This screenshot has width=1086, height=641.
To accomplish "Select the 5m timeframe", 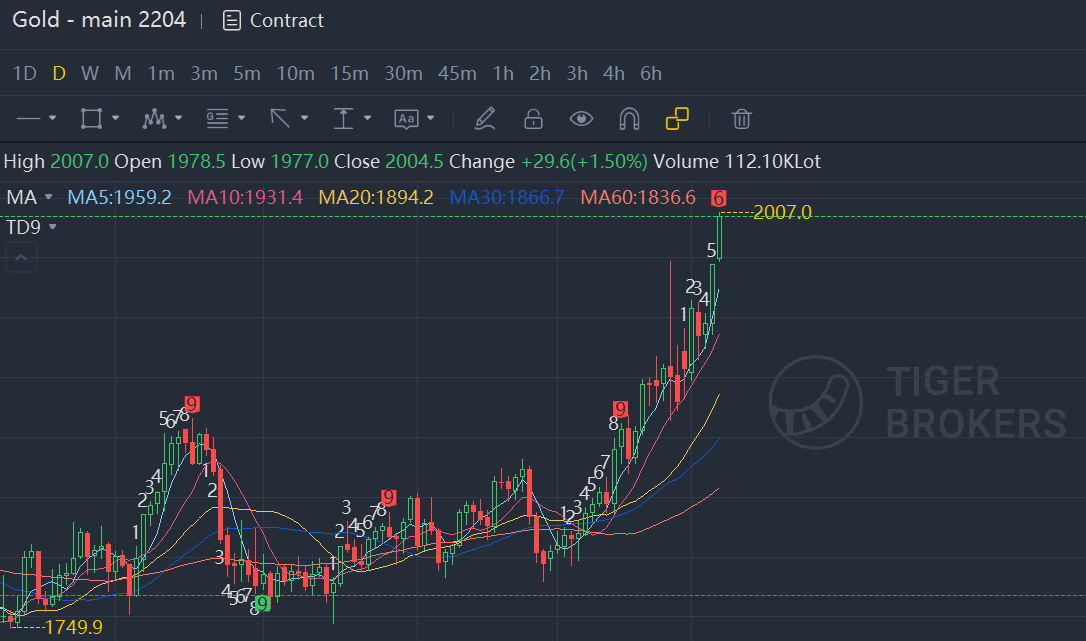I will click(x=247, y=73).
